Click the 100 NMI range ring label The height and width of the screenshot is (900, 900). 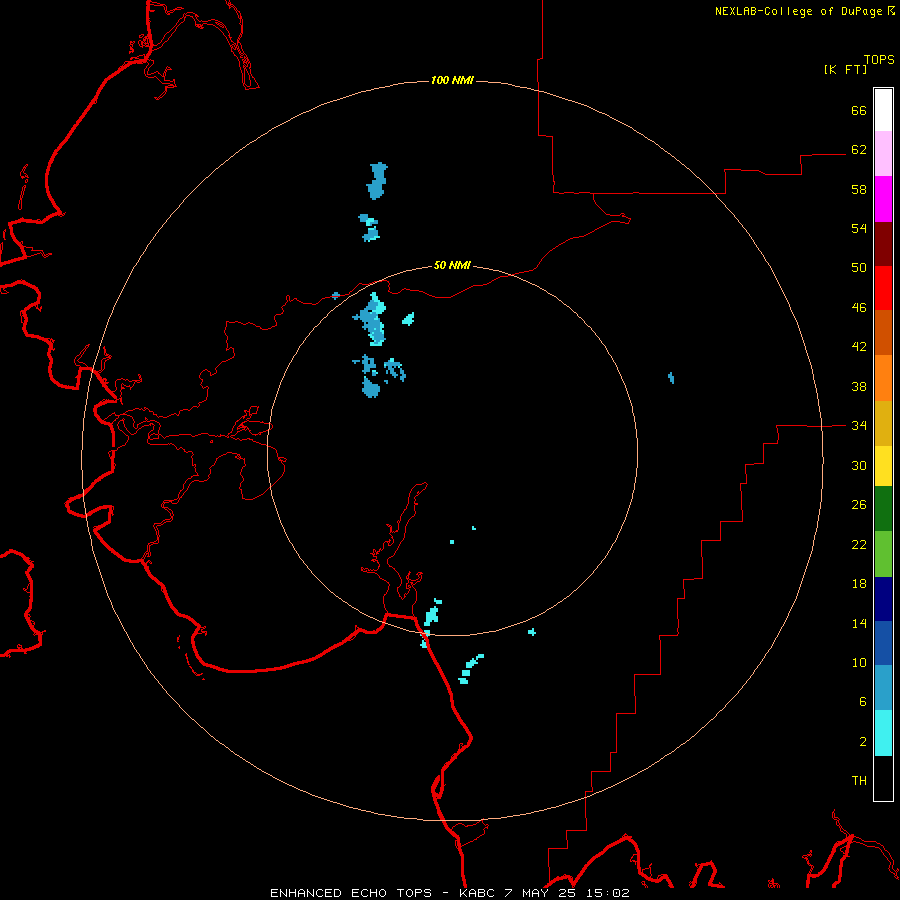pos(452,80)
